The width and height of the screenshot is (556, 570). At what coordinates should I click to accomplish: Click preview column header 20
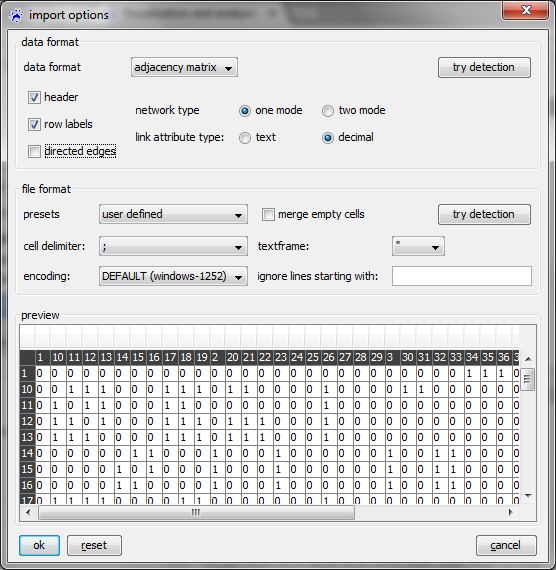click(x=233, y=358)
